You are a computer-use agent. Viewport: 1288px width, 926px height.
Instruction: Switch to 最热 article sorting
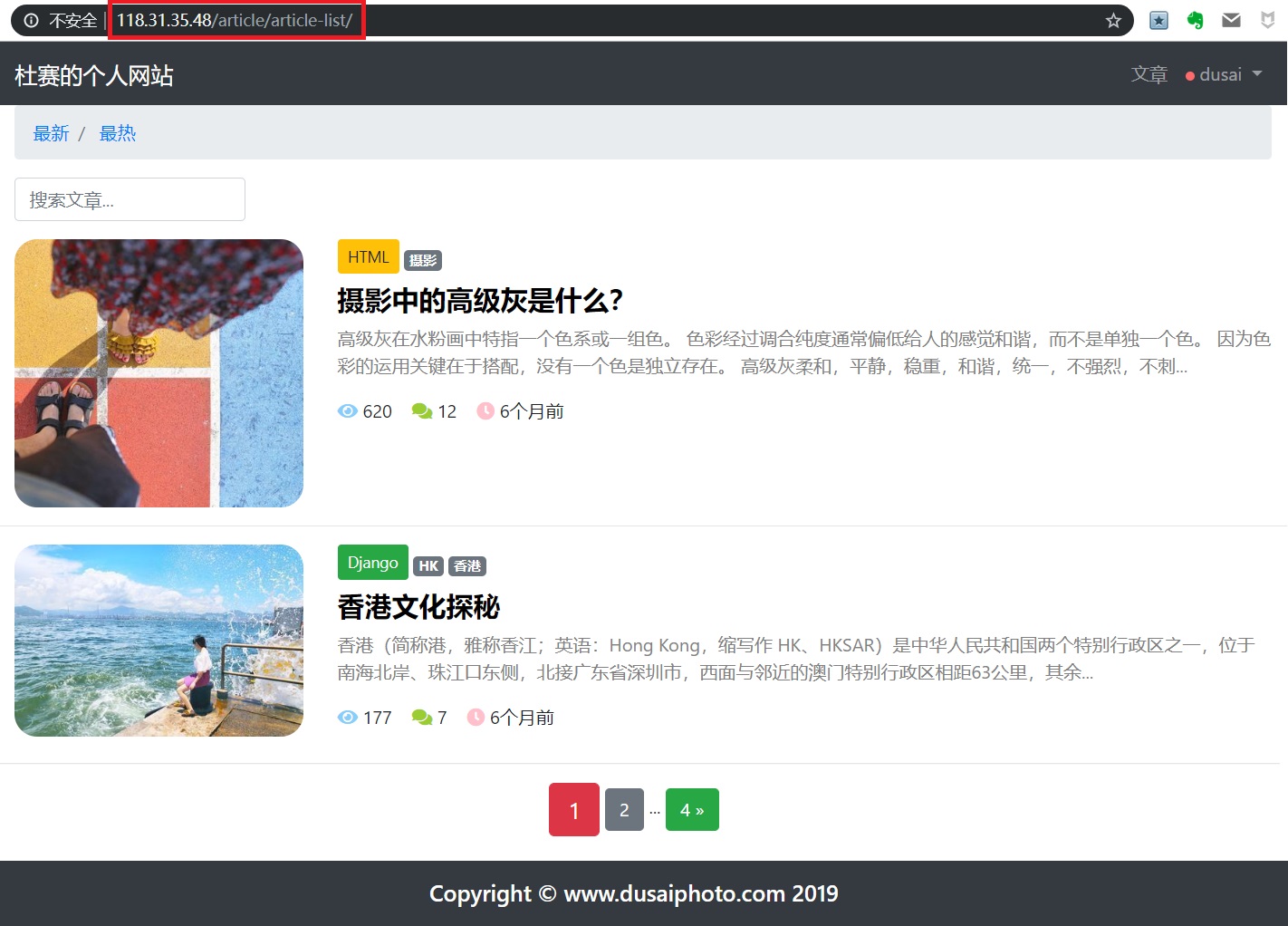(117, 133)
